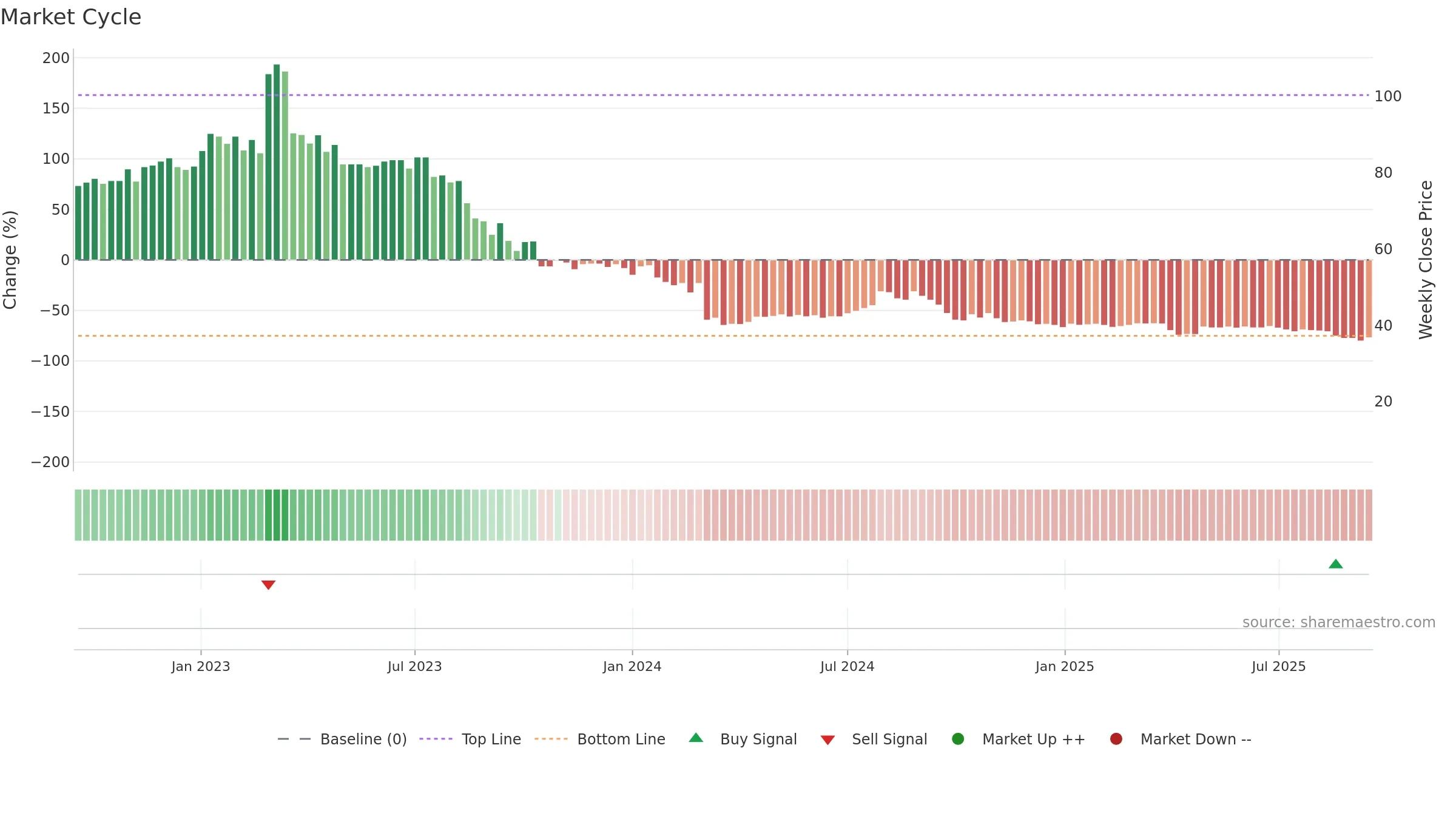Toggle Buy Signal legend entry
Viewport: 1456px width, 819px height.
[x=743, y=739]
